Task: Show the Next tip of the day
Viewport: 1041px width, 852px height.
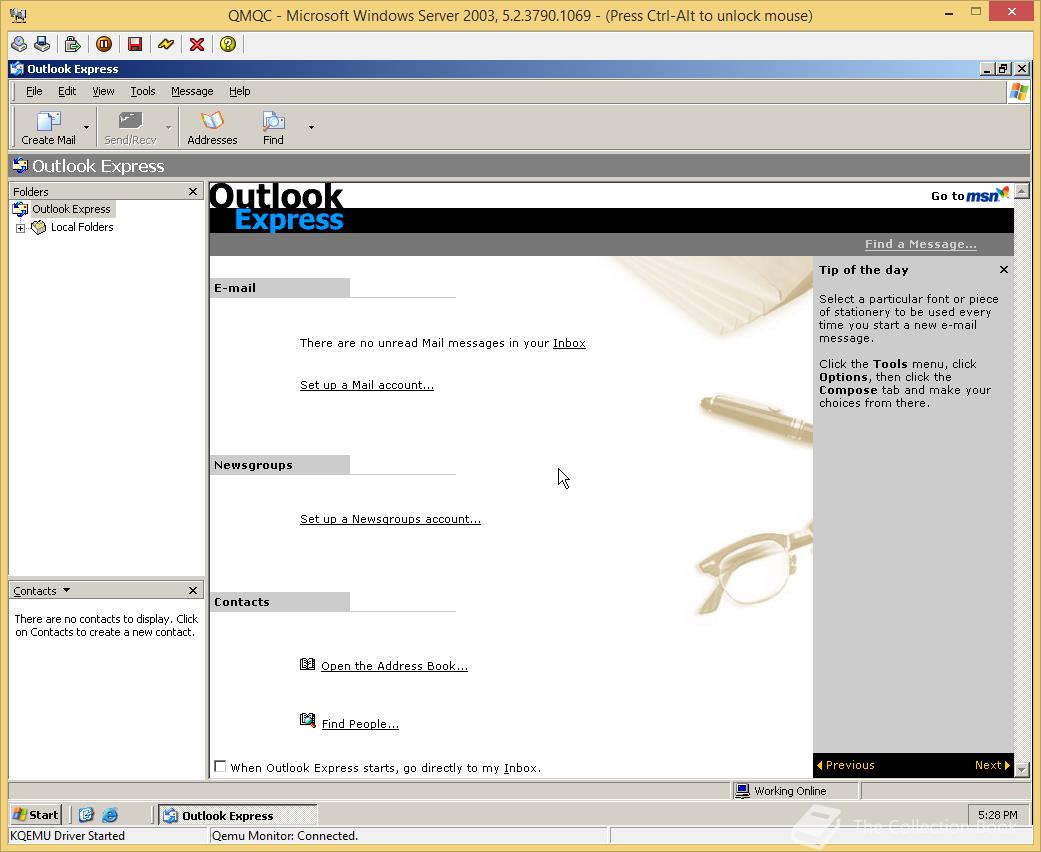Action: click(x=992, y=765)
